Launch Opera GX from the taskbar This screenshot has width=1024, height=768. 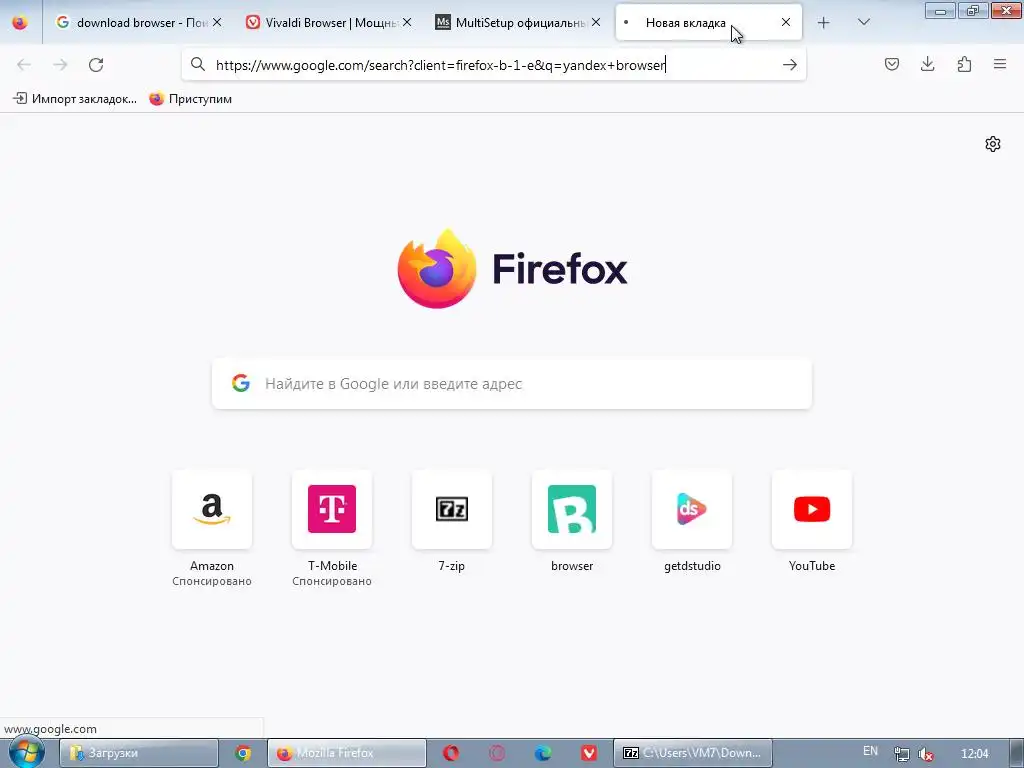(x=497, y=753)
